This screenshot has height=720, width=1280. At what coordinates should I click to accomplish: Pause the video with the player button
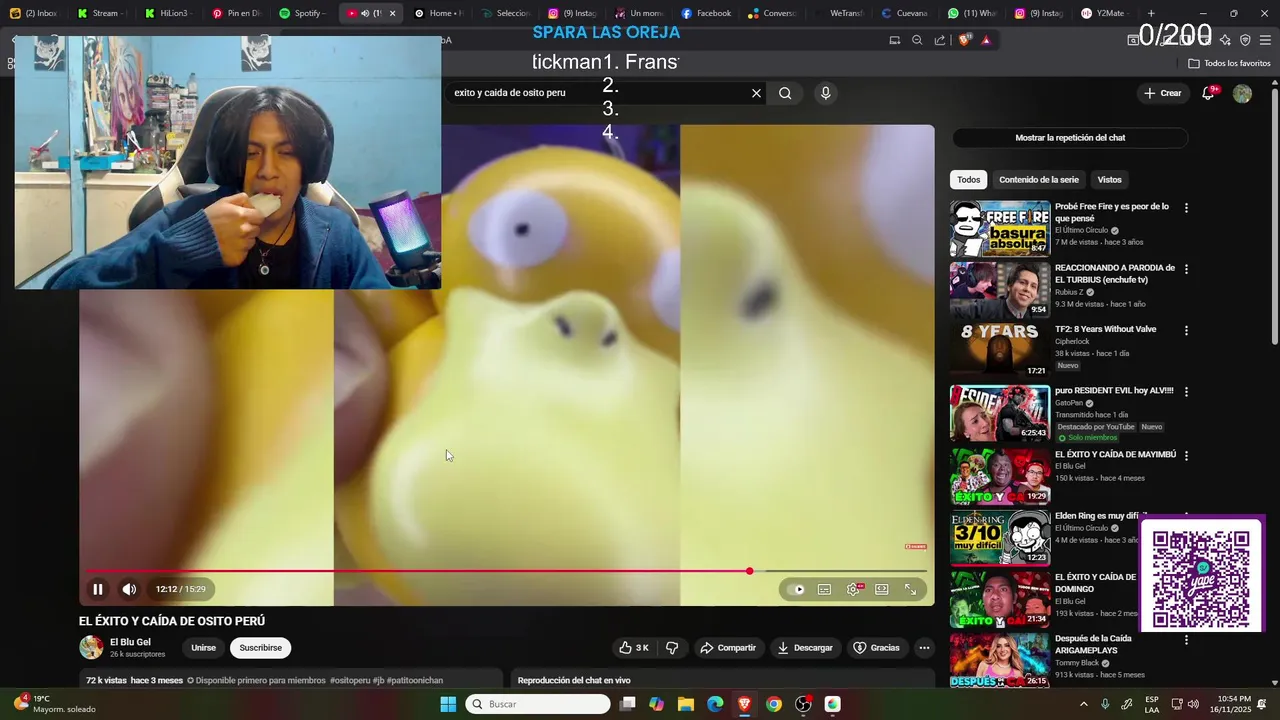pyautogui.click(x=98, y=589)
